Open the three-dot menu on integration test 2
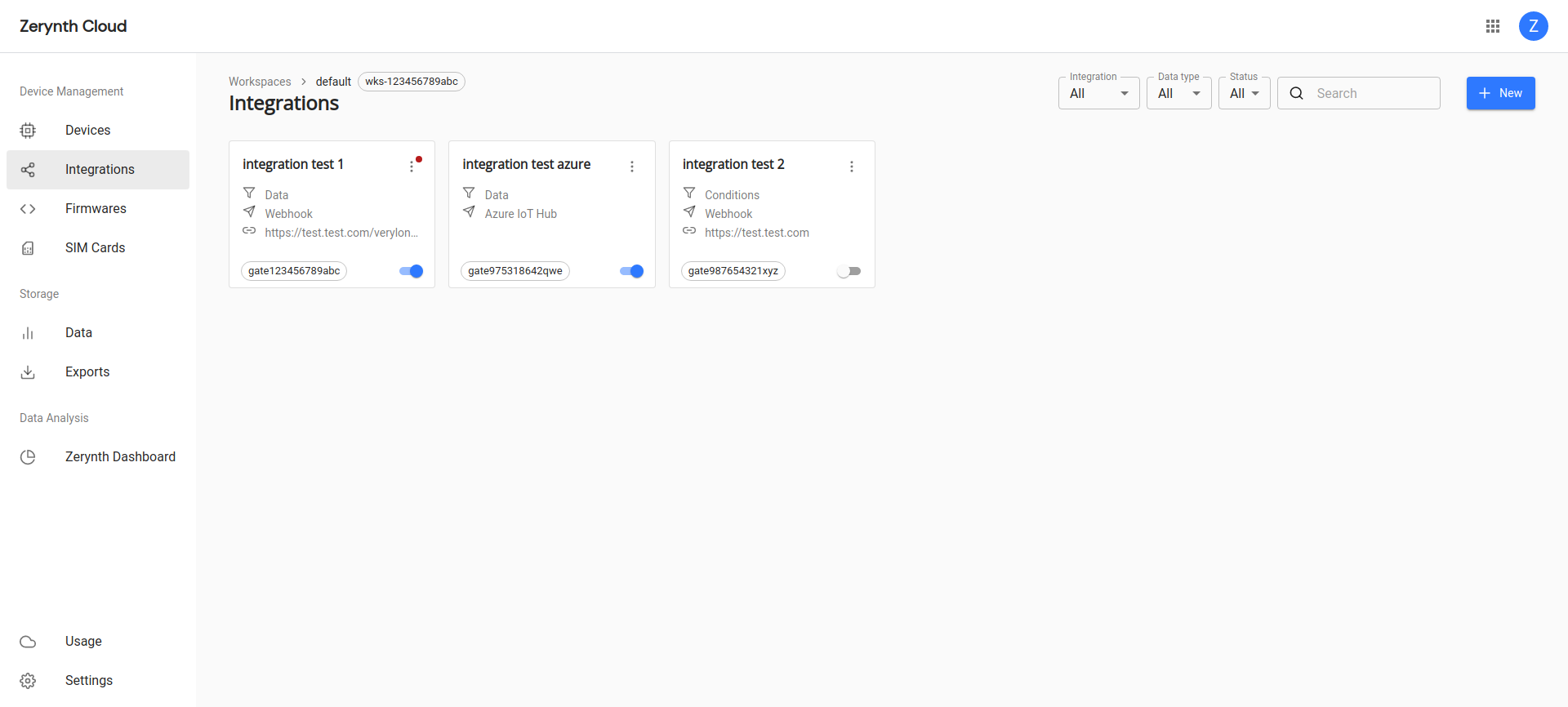This screenshot has height=707, width=1568. pos(852,167)
